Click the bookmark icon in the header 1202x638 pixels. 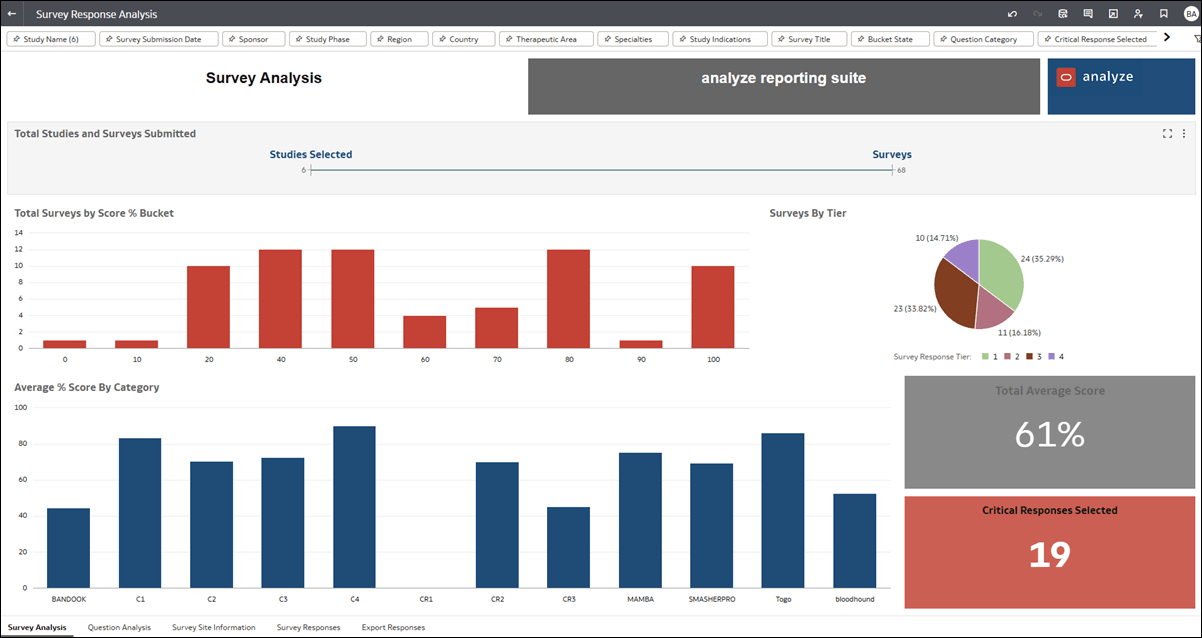(1162, 13)
